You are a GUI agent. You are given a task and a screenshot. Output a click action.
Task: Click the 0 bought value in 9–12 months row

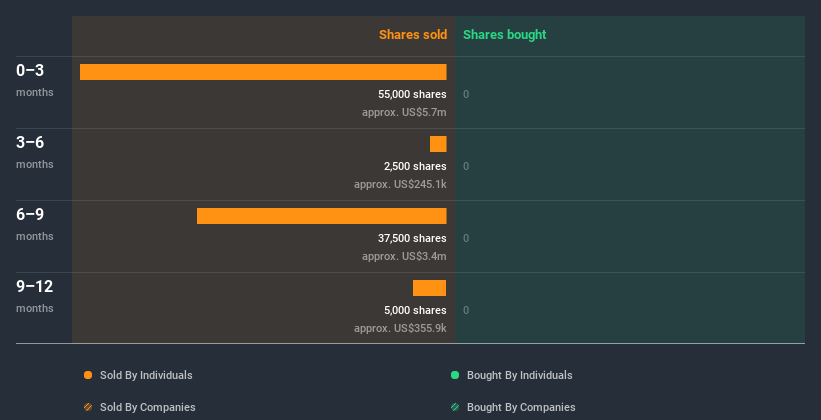[466, 311]
